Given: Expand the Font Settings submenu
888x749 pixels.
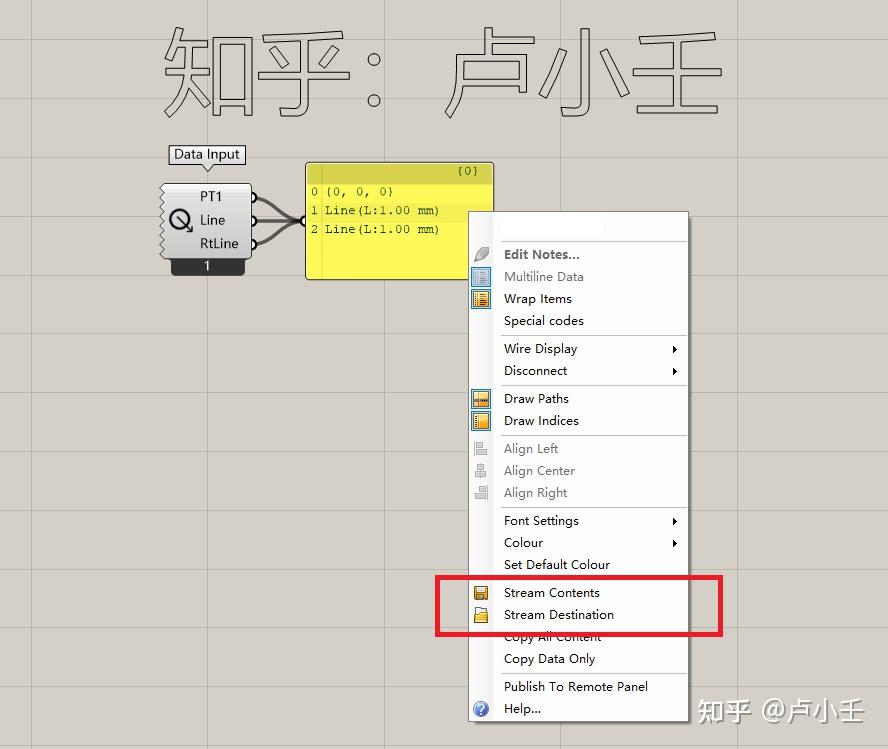Looking at the screenshot, I should point(541,520).
